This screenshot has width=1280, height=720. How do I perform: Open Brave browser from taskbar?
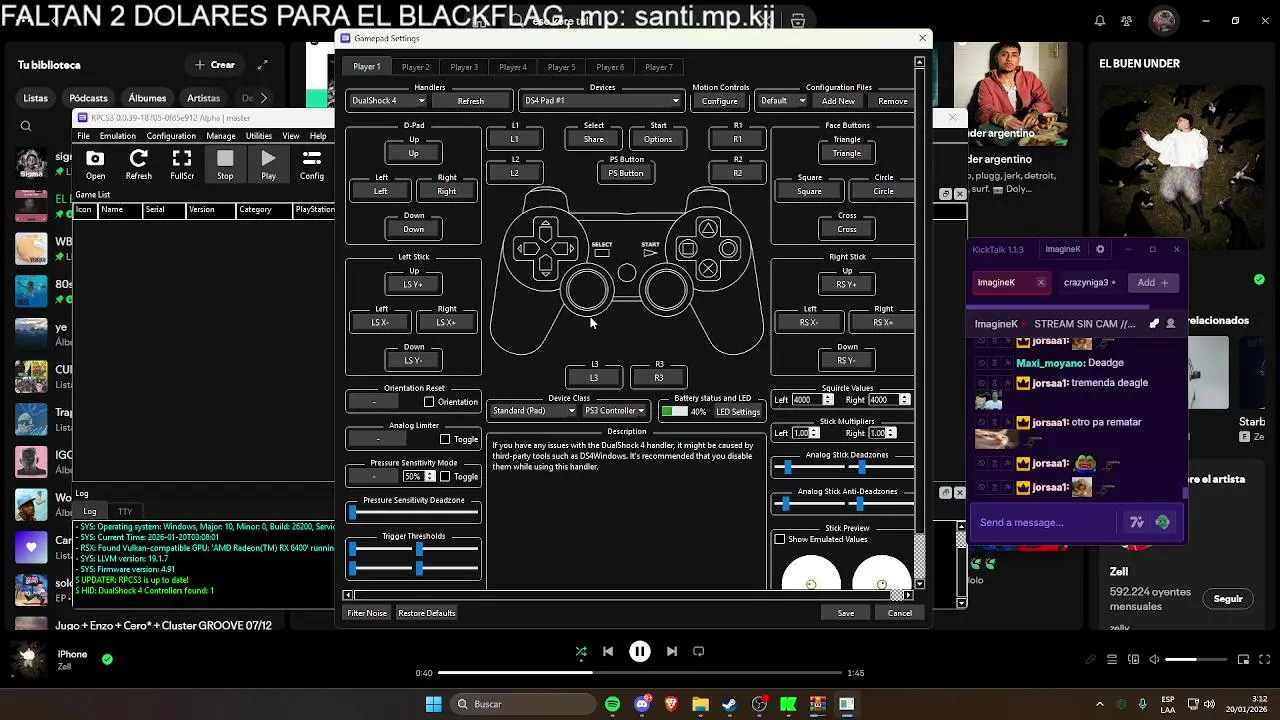[671, 704]
